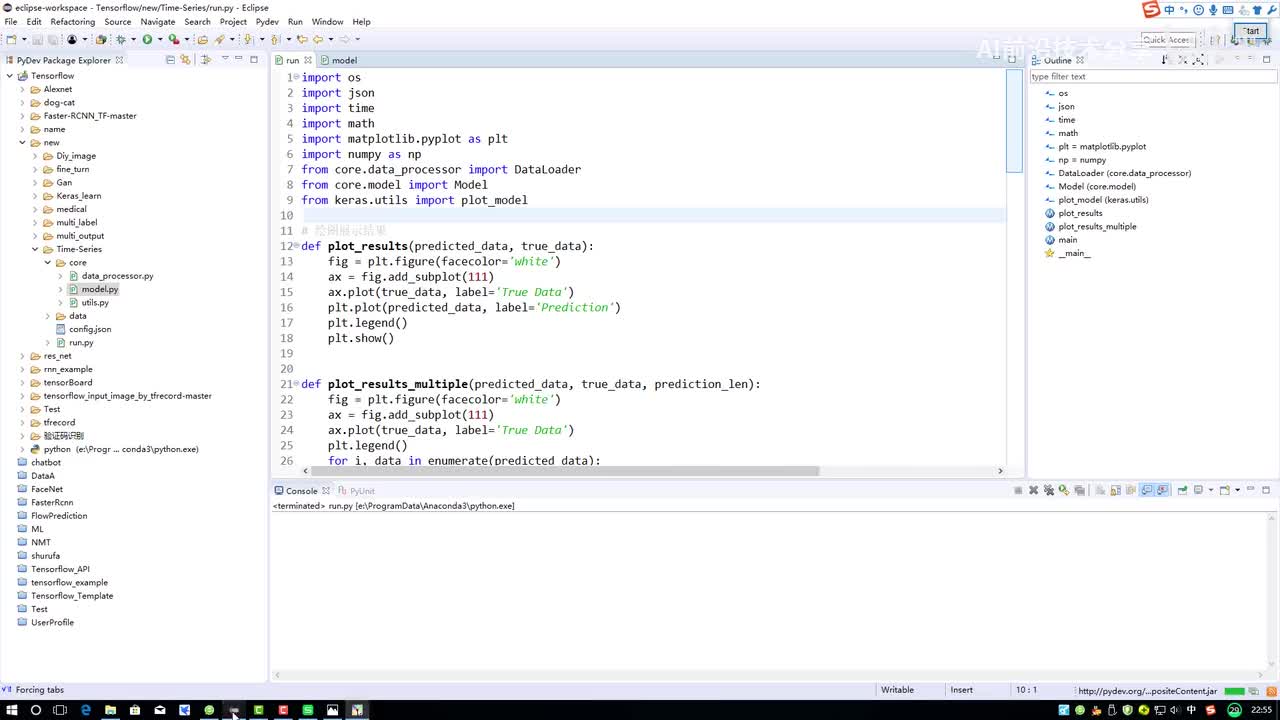Click Display Selected Console icon
Image resolution: width=1280 pixels, height=720 pixels.
[1199, 490]
